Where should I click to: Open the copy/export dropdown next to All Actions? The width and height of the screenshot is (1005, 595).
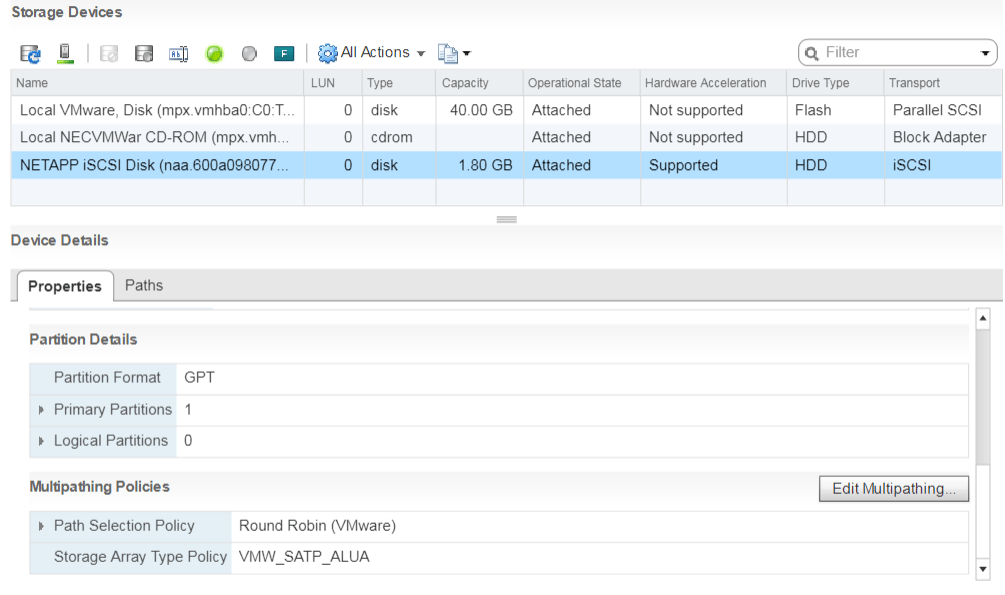454,53
